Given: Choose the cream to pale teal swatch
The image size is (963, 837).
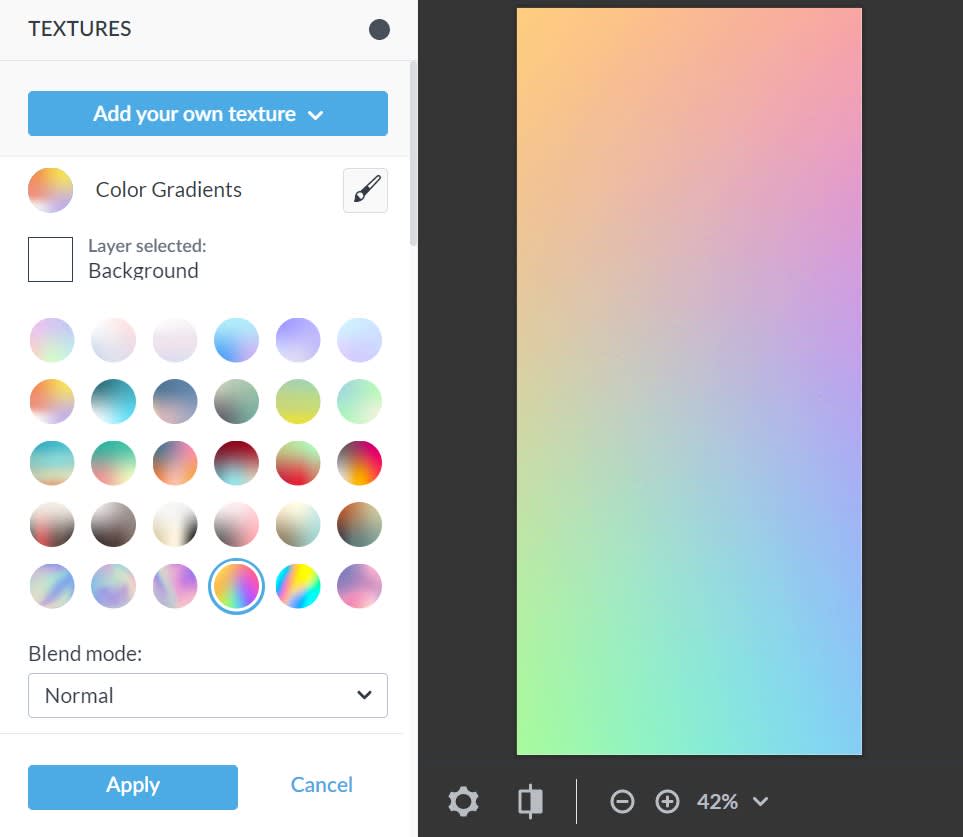Looking at the screenshot, I should click(298, 524).
